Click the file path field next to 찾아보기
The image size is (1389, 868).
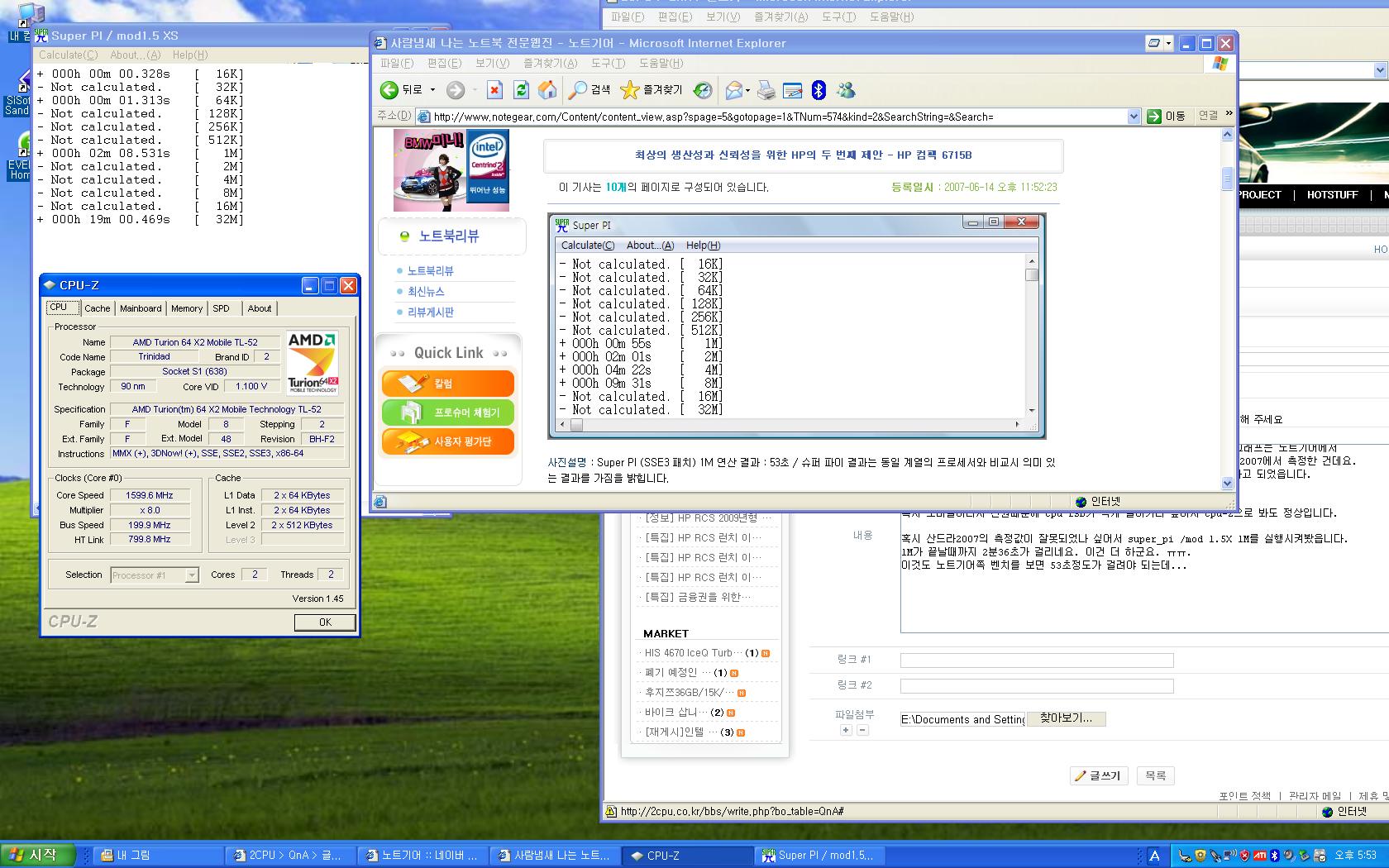963,719
